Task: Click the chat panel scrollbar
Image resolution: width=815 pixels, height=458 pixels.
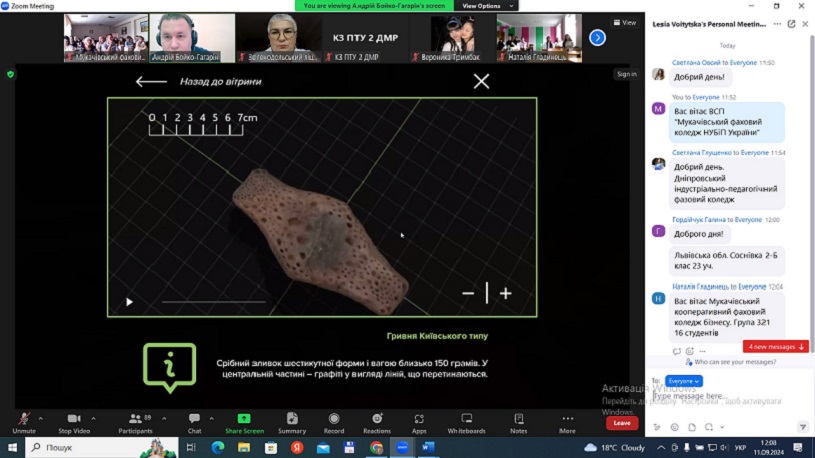Action: 812,192
